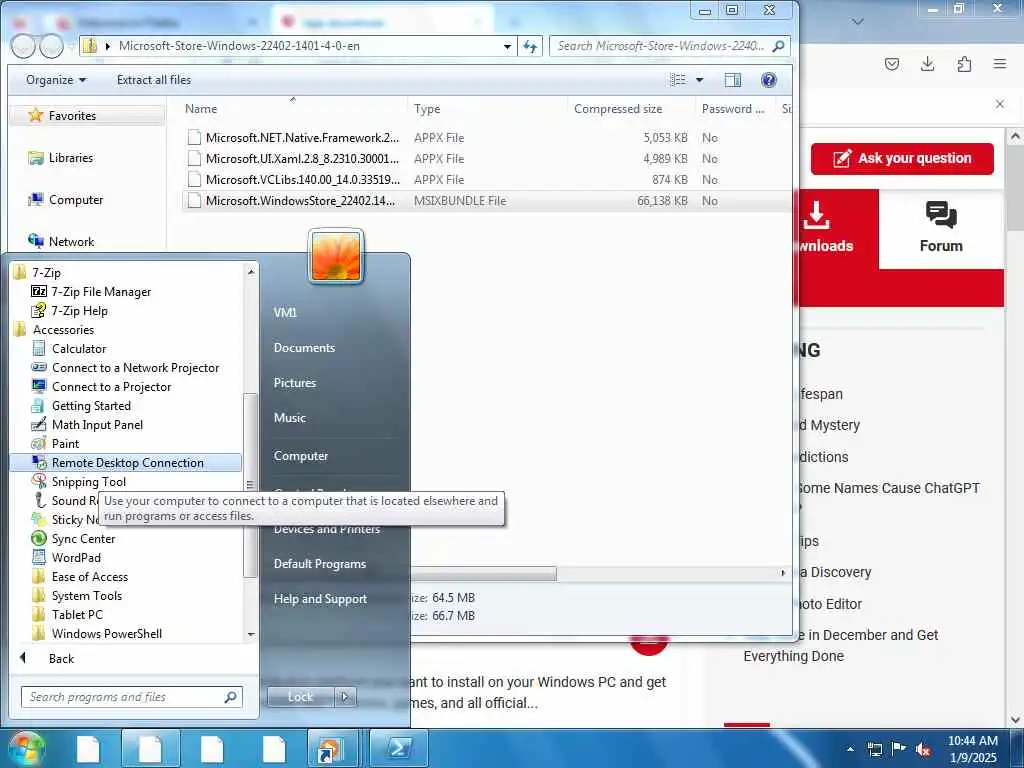Open shutdown options arrow next to Lock

point(345,697)
